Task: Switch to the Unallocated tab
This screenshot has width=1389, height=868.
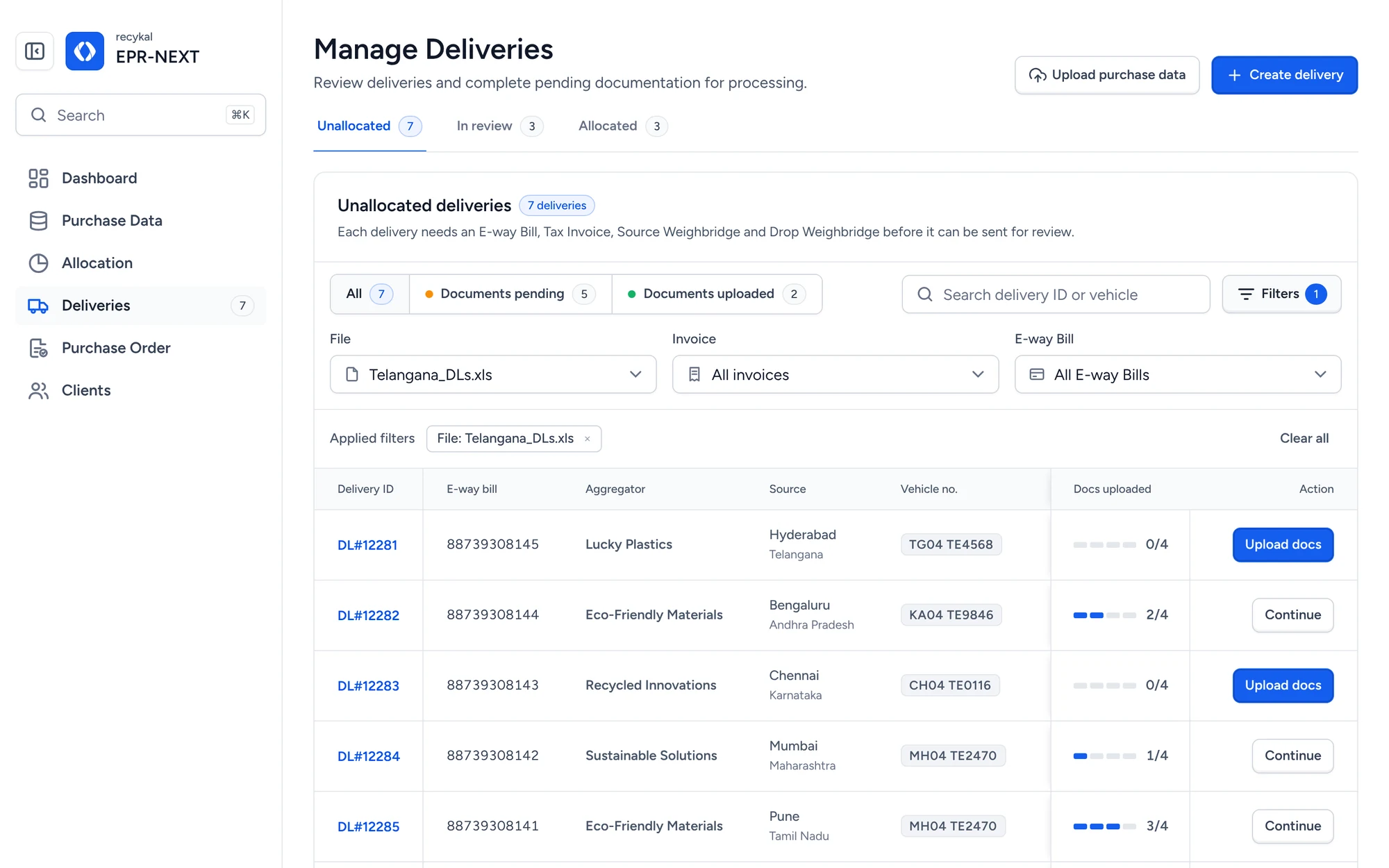Action: tap(369, 126)
